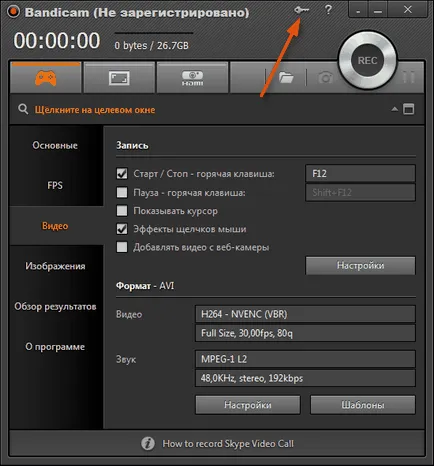The image size is (434, 466).
Task: Open help via the question mark icon
Action: 328,10
